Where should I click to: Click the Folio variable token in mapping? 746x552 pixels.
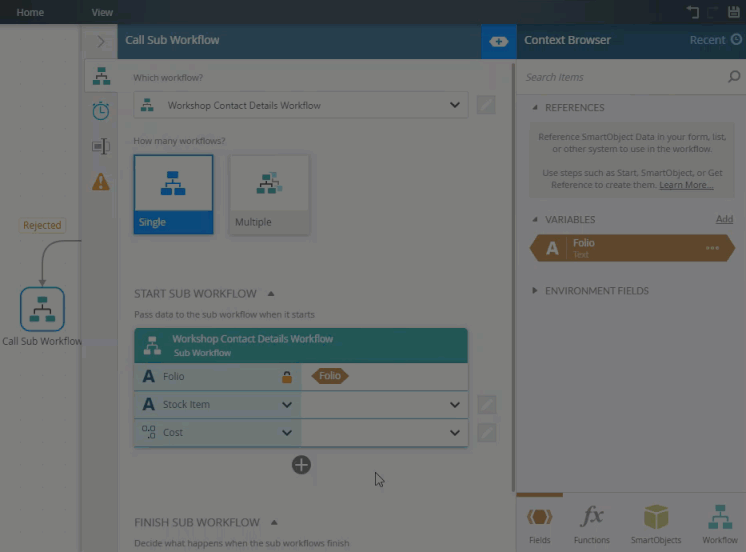click(330, 376)
